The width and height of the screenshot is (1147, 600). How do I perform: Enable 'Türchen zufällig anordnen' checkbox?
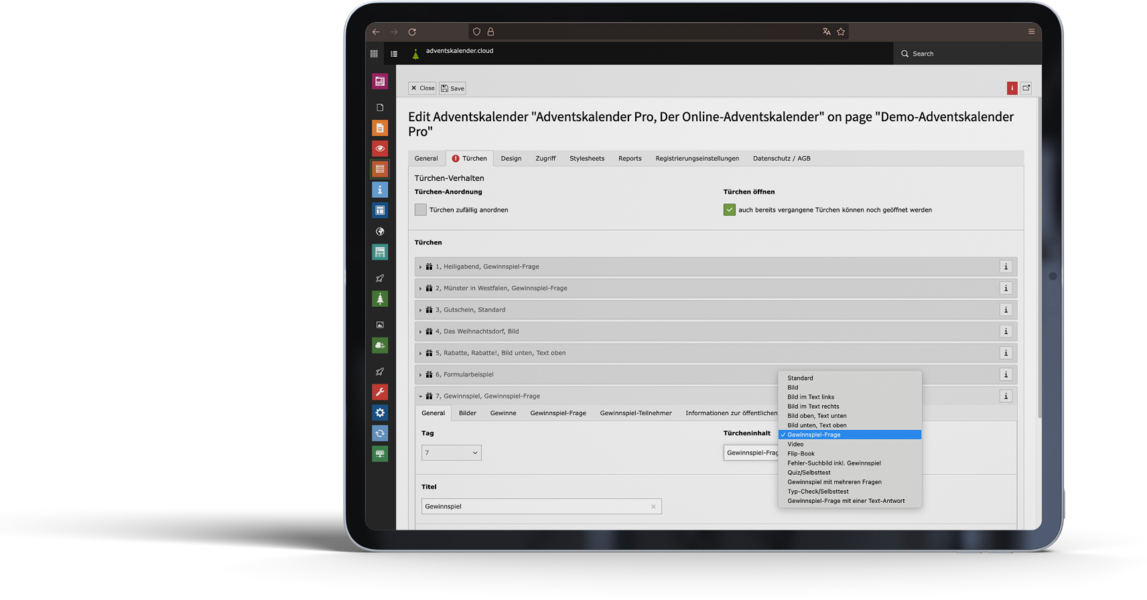pyautogui.click(x=421, y=210)
